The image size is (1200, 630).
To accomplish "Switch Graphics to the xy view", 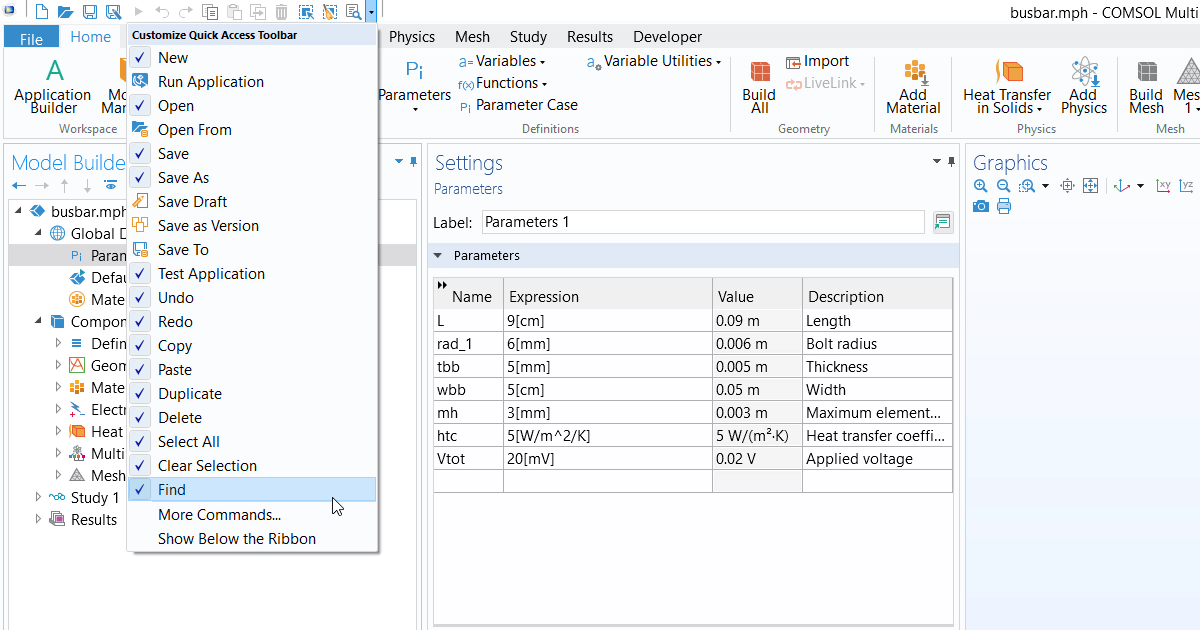I will [1164, 185].
